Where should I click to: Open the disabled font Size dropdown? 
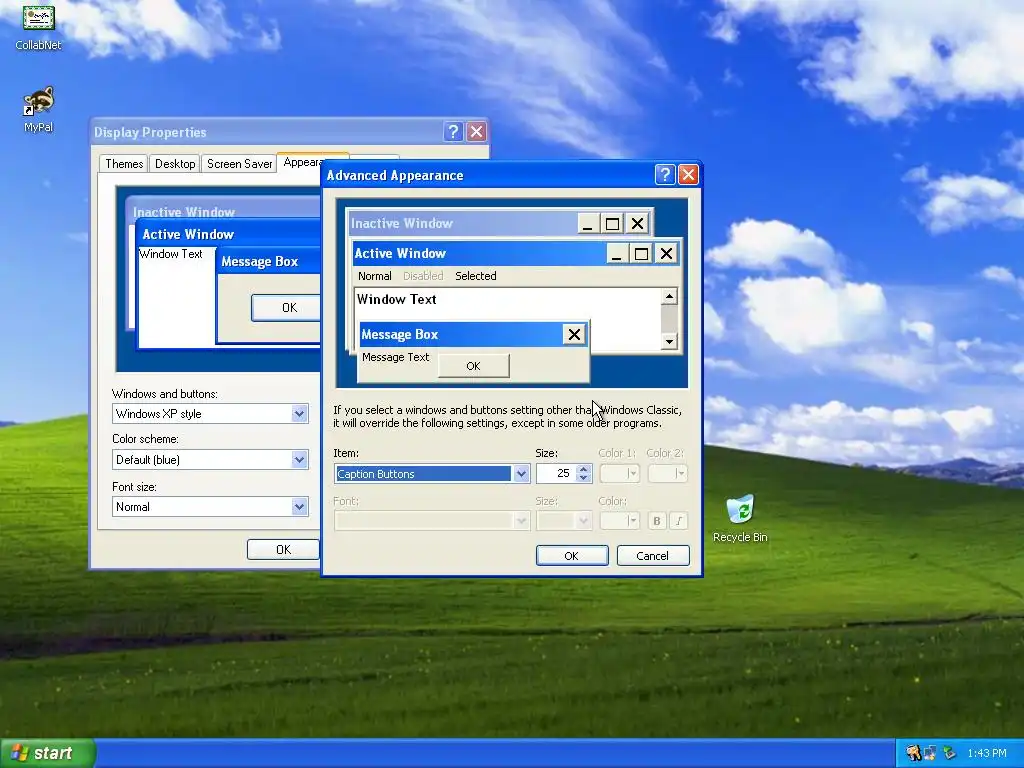(x=564, y=520)
